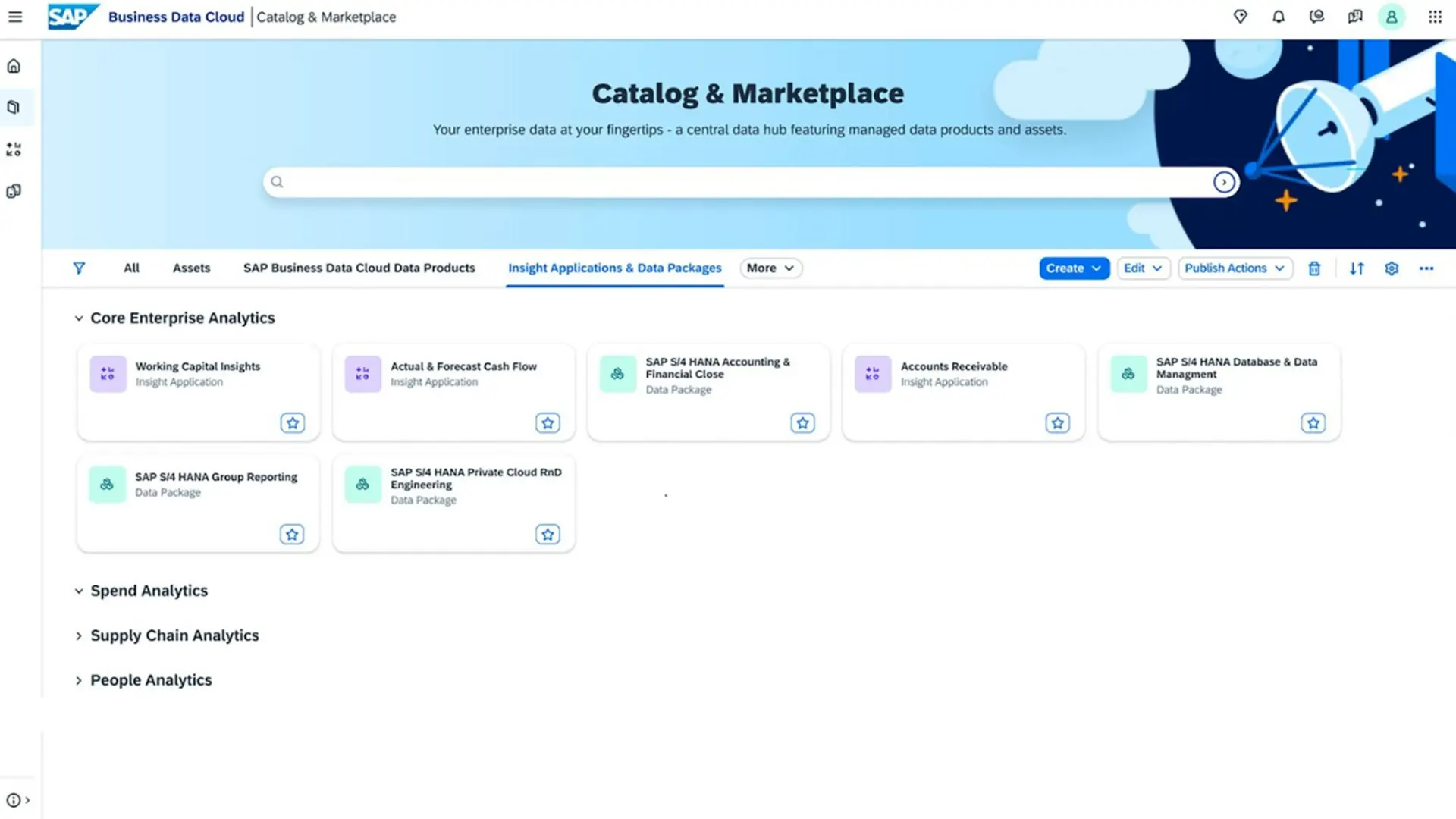Image resolution: width=1456 pixels, height=819 pixels.
Task: Open the catalog settings gear icon
Action: click(1392, 268)
